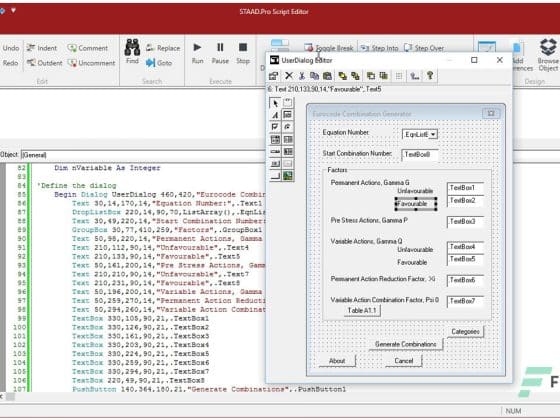Click the Find binoculars icon
The width and height of the screenshot is (560, 420).
pos(132,52)
